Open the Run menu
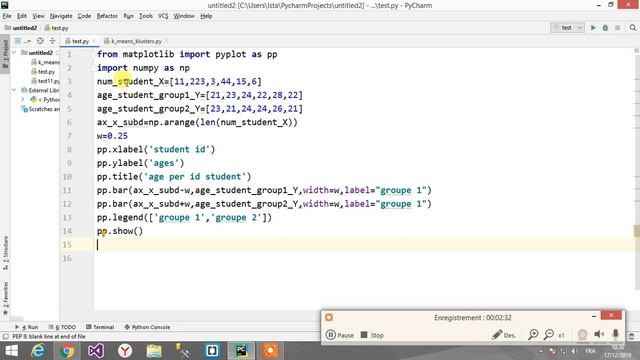 (128, 16)
